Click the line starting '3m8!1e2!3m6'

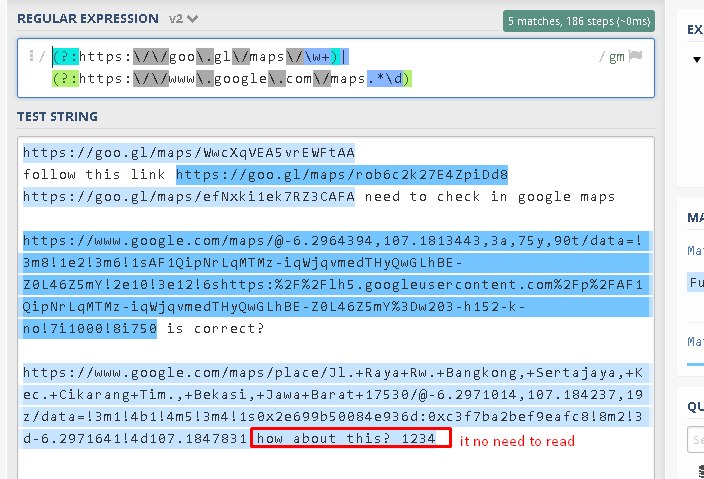point(242,263)
